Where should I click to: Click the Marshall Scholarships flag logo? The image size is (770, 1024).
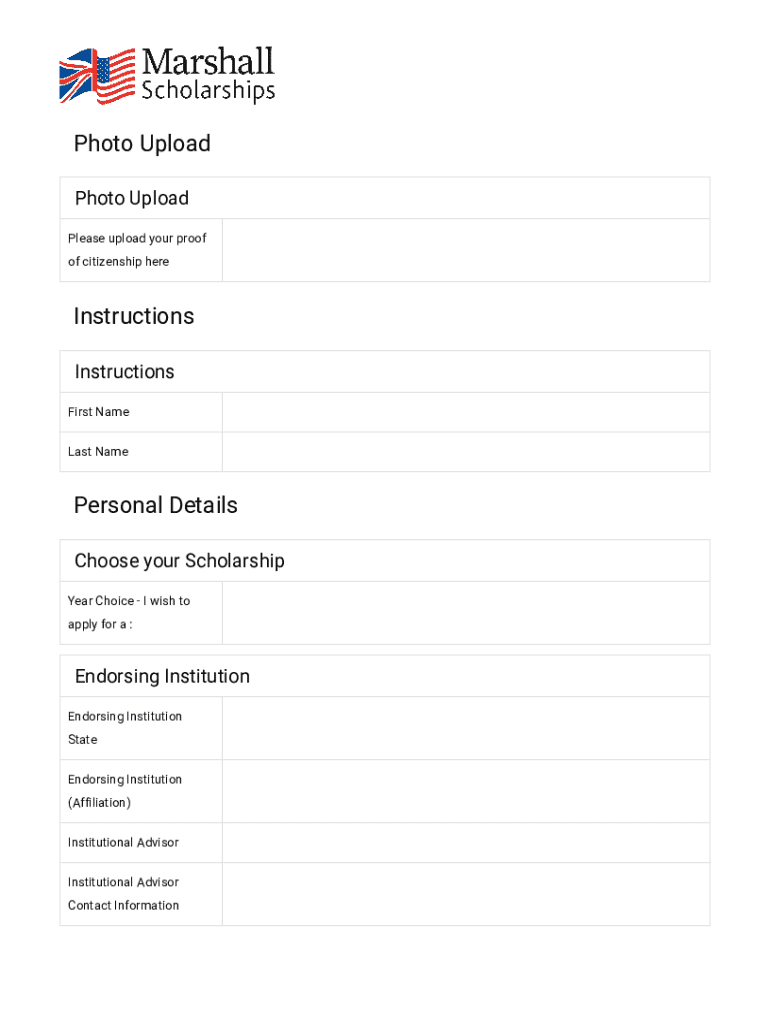pos(97,75)
